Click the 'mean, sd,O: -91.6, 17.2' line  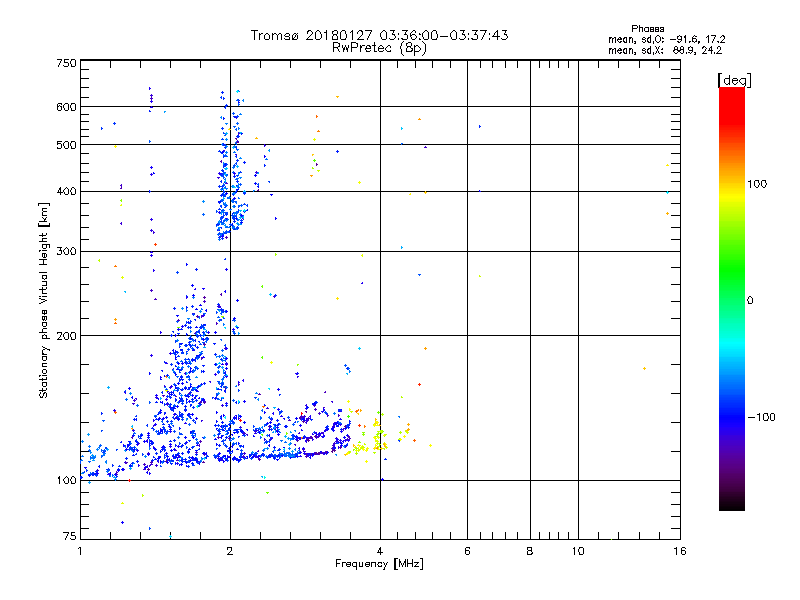pyautogui.click(x=666, y=39)
